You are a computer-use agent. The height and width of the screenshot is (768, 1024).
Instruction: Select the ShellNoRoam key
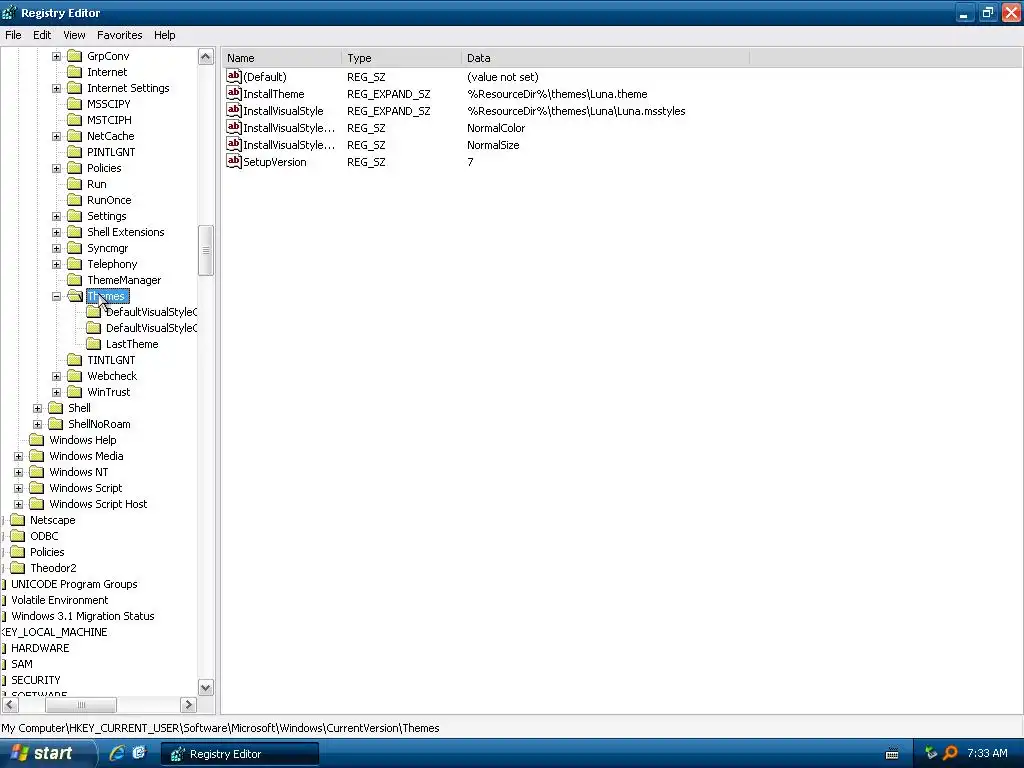pyautogui.click(x=99, y=424)
